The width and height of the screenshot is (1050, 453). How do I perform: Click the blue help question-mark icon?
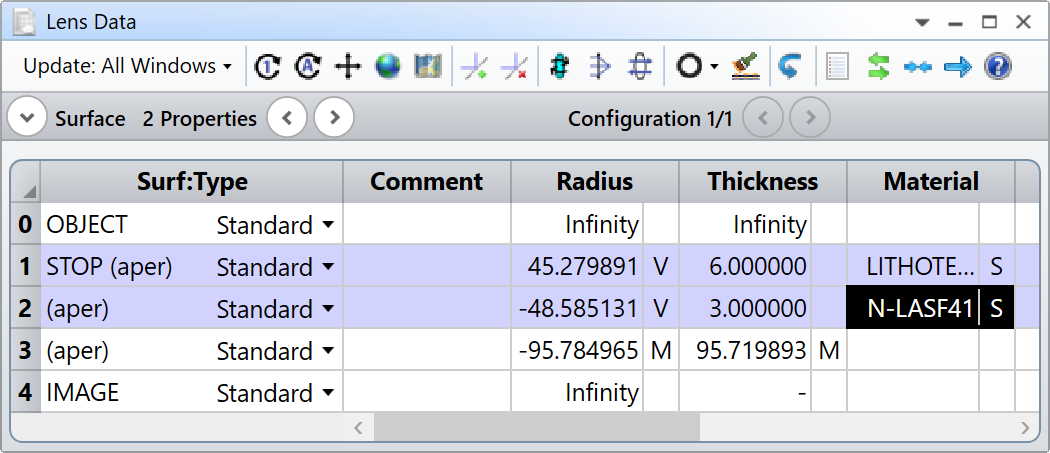point(998,66)
